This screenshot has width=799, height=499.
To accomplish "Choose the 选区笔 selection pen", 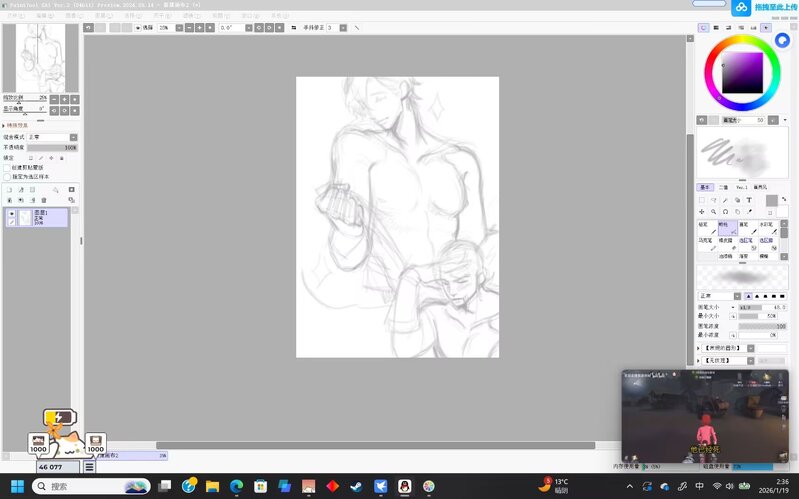I will click(x=748, y=244).
